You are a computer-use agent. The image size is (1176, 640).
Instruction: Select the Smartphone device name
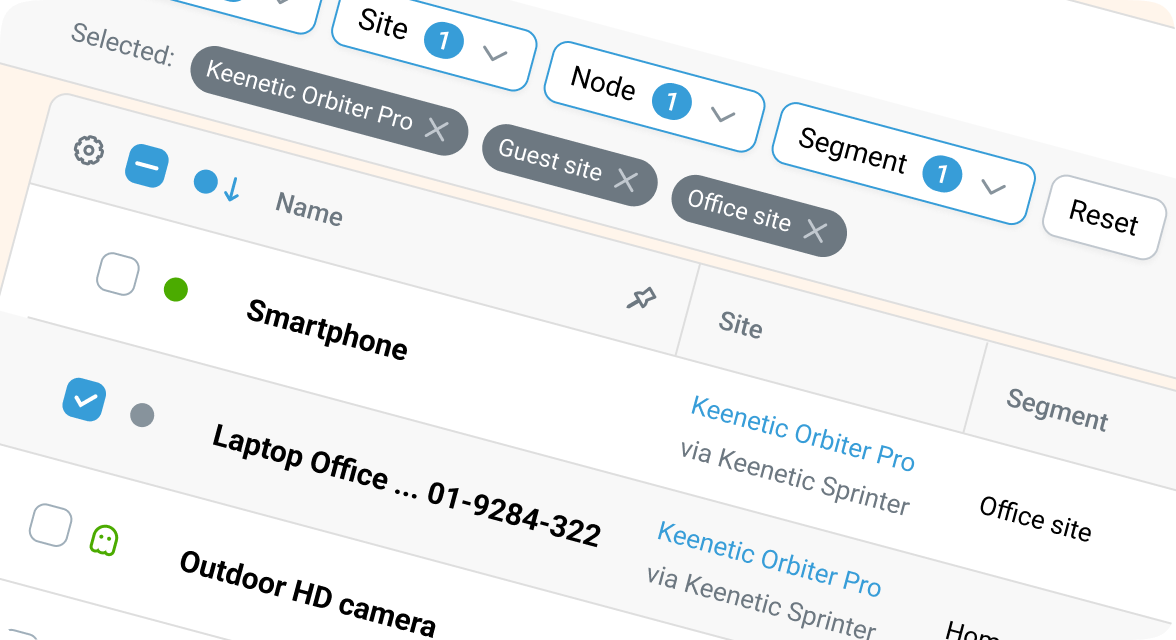click(327, 329)
